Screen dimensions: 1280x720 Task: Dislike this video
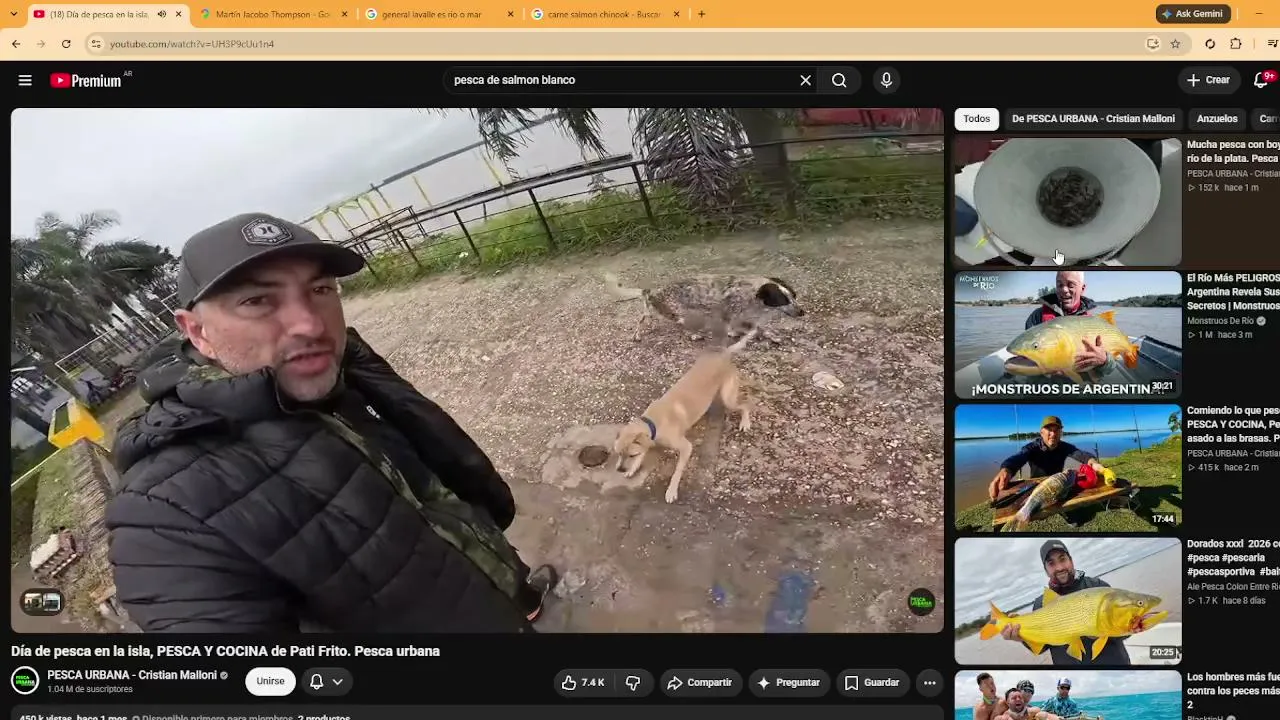(x=633, y=683)
